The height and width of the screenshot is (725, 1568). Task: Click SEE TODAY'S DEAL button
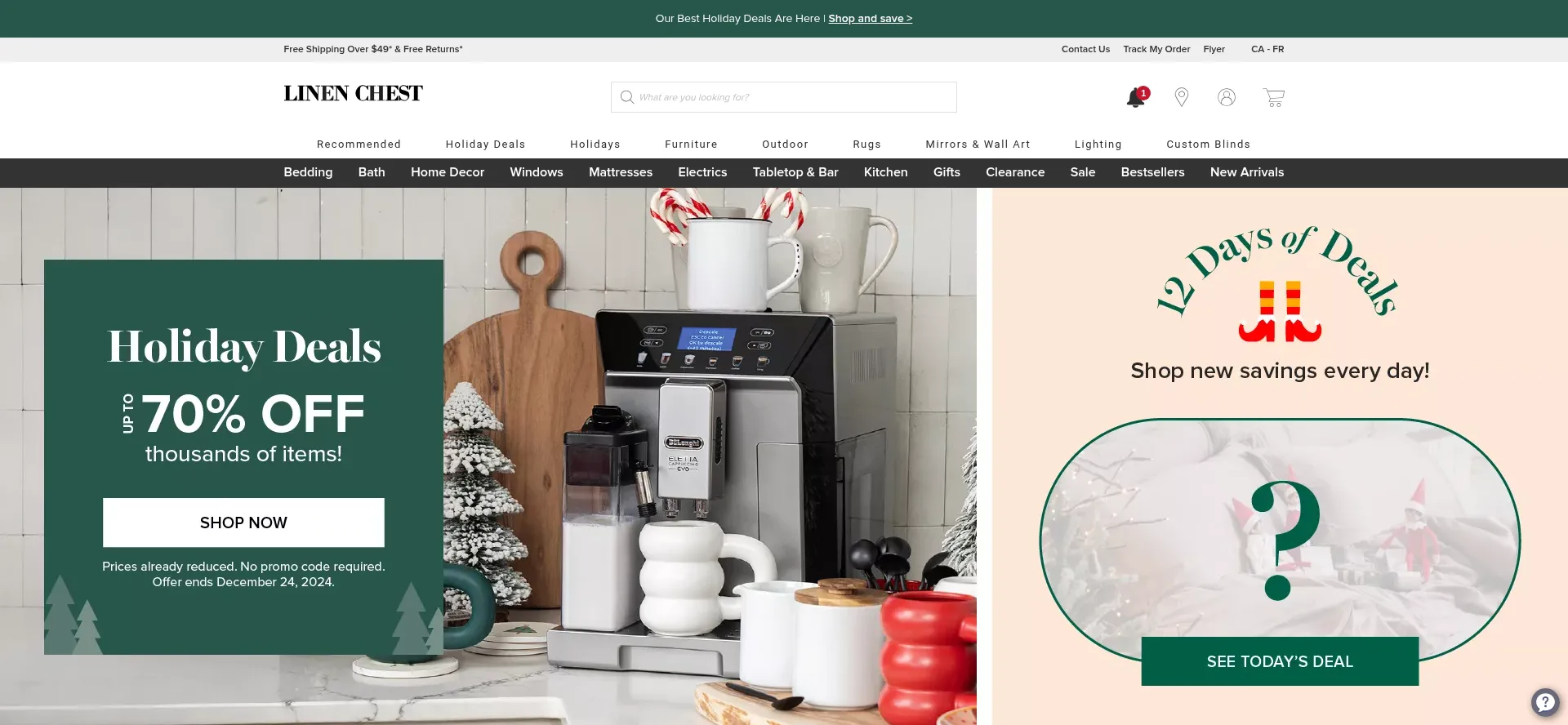click(1279, 661)
